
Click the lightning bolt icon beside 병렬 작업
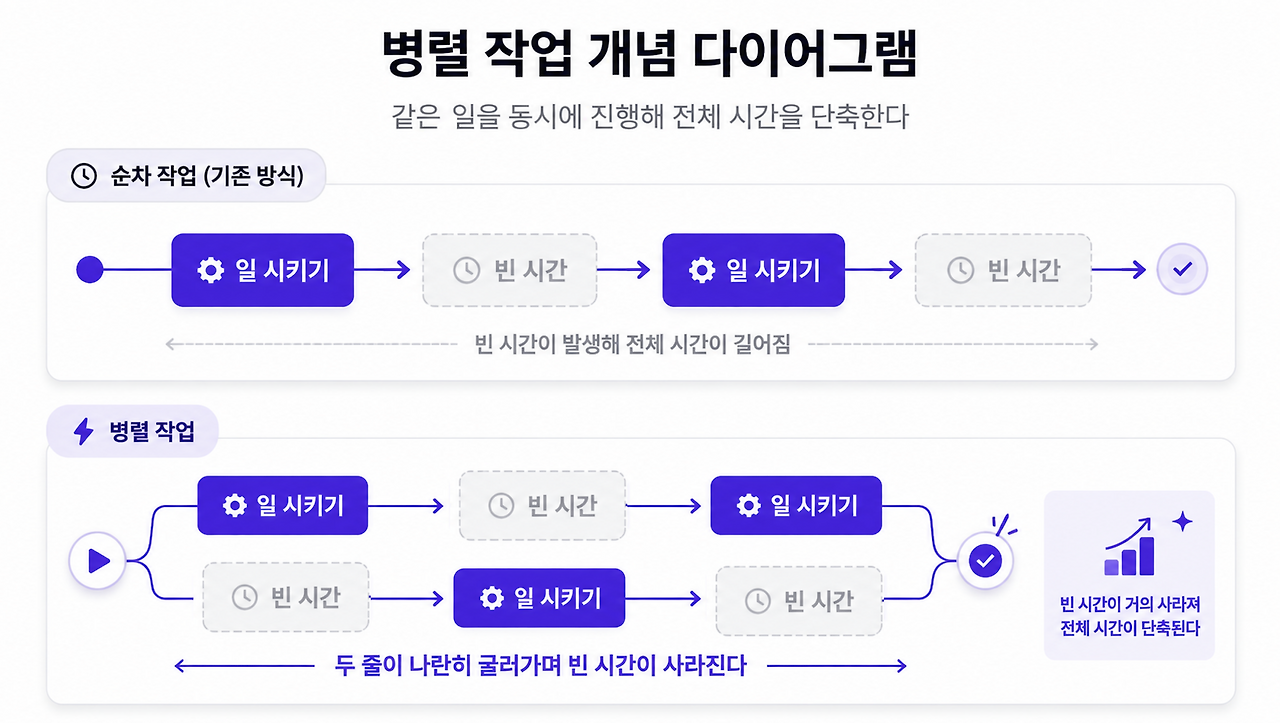point(84,432)
